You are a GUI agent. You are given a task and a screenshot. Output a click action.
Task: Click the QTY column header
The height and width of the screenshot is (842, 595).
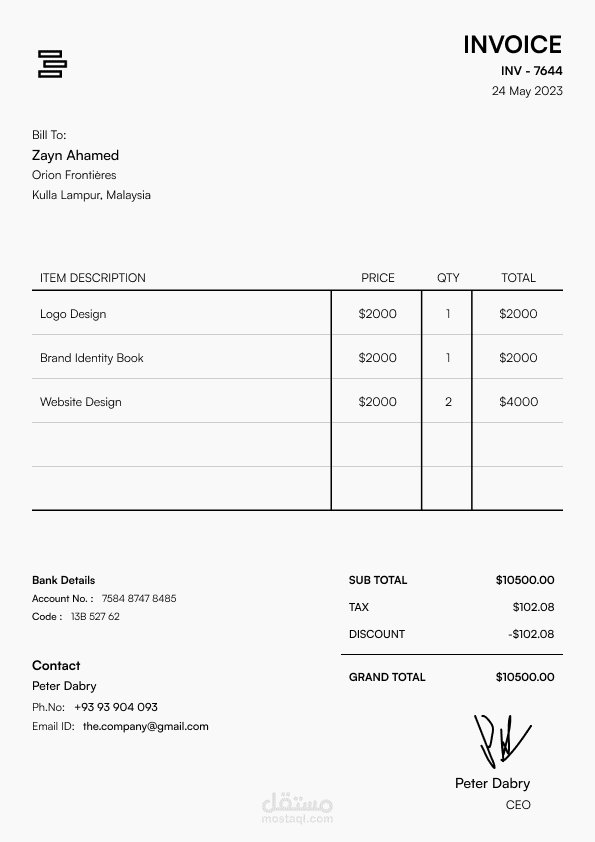(x=448, y=278)
